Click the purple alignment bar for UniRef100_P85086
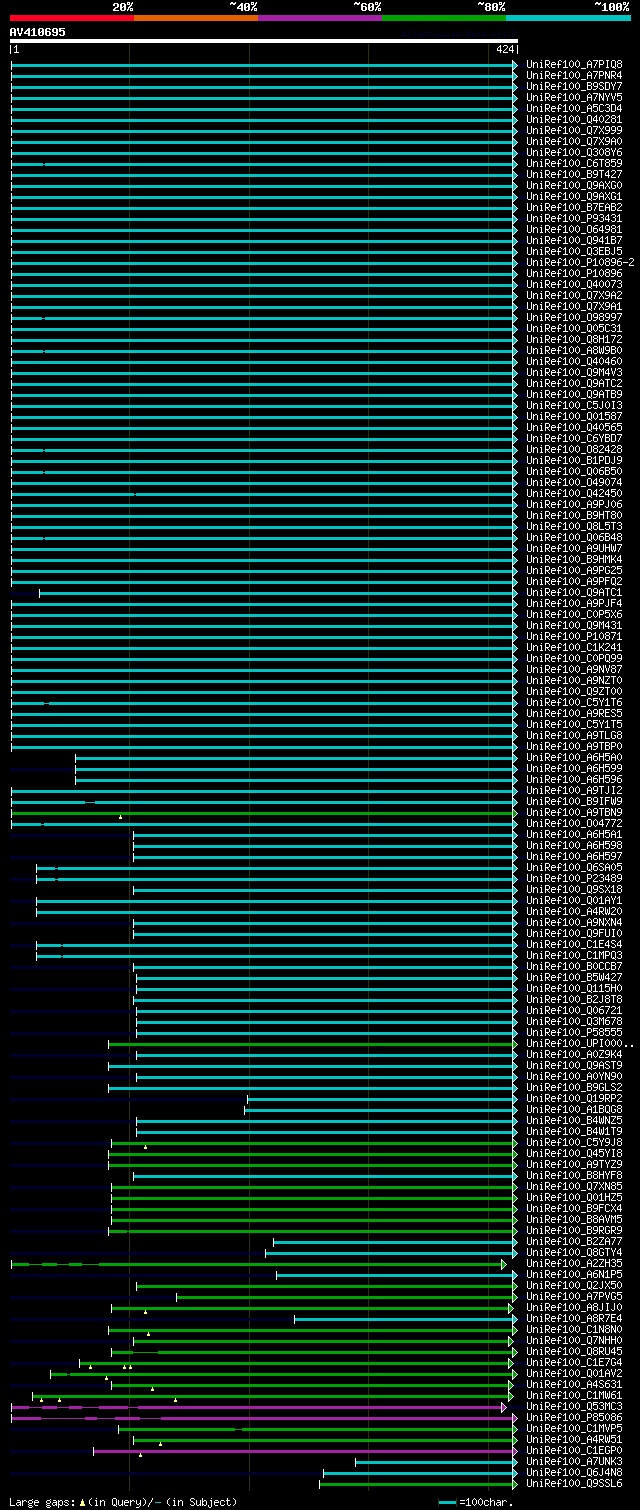Screen dimensions: 640x1510 264,1417
